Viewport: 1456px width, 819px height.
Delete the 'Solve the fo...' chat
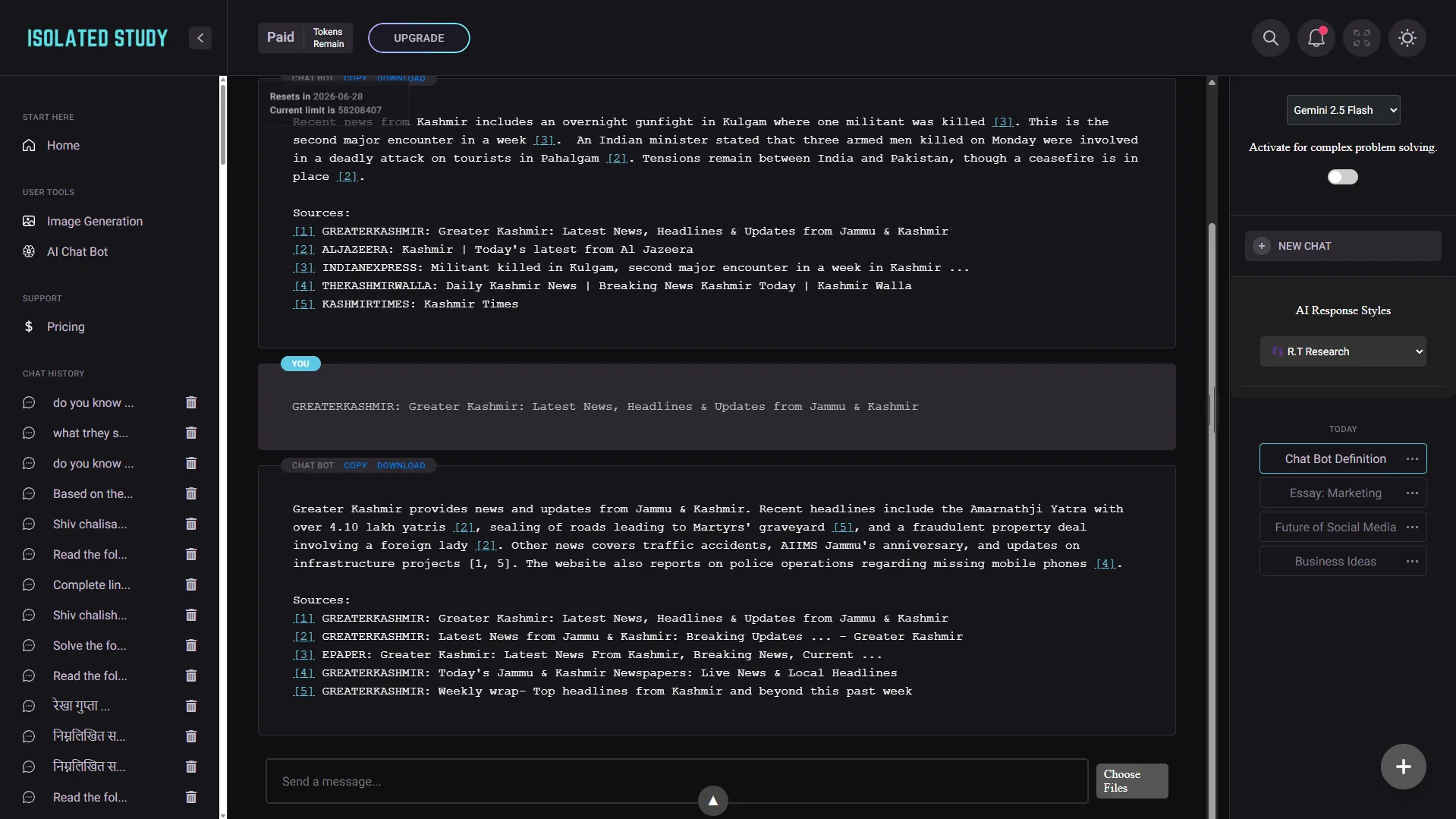(x=191, y=645)
